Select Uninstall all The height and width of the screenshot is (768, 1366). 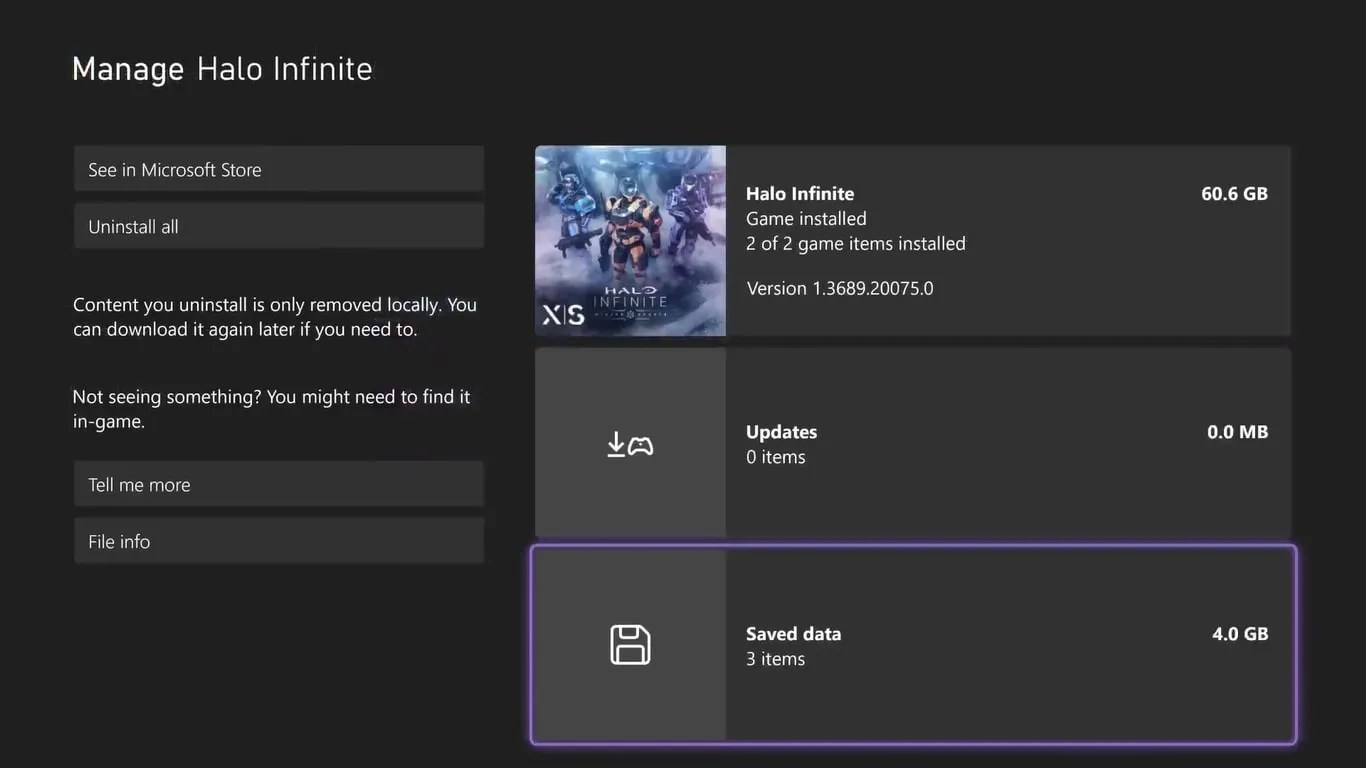pyautogui.click(x=278, y=226)
